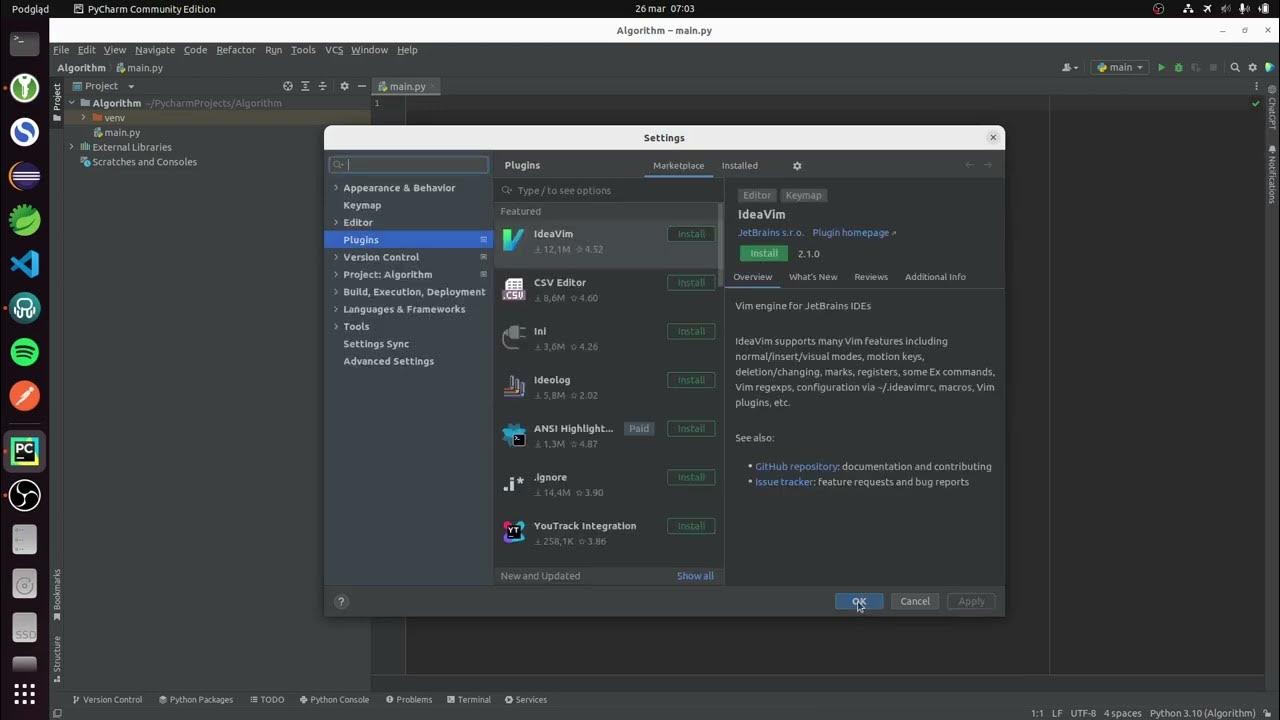This screenshot has width=1280, height=720.
Task: Click the help question mark in Settings
Action: coord(341,602)
